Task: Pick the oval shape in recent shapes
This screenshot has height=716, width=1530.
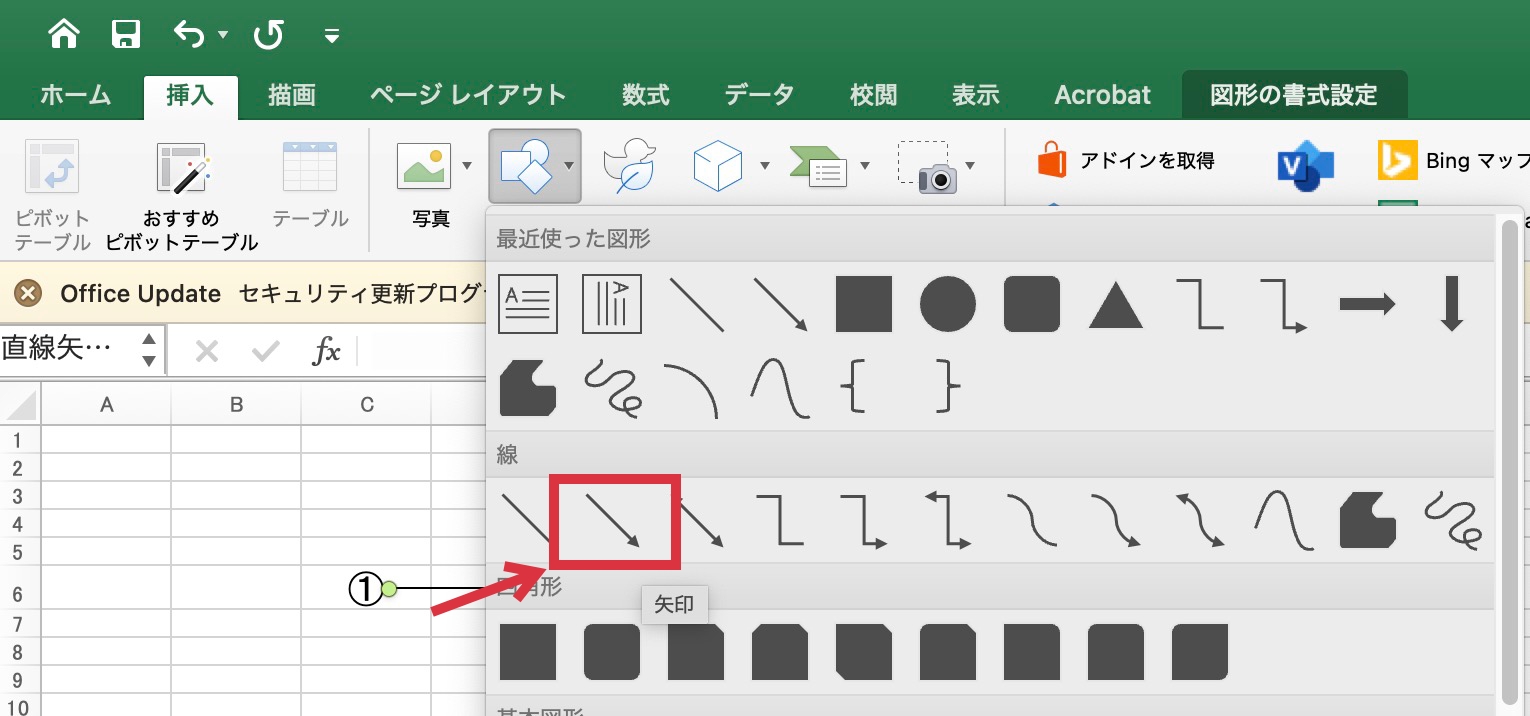Action: pyautogui.click(x=947, y=304)
